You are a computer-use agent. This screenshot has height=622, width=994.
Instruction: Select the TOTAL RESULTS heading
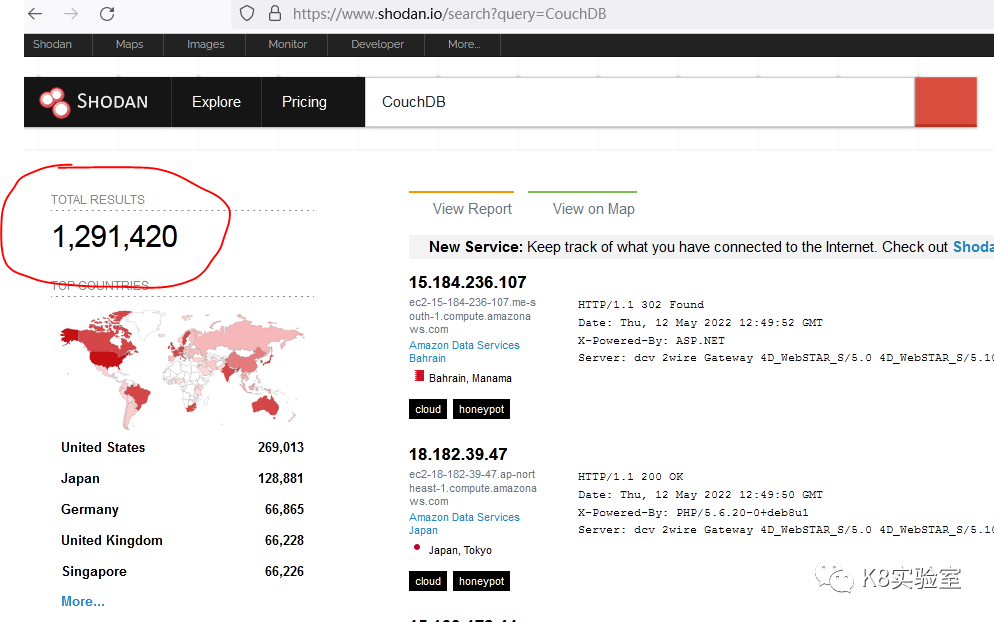pyautogui.click(x=98, y=200)
